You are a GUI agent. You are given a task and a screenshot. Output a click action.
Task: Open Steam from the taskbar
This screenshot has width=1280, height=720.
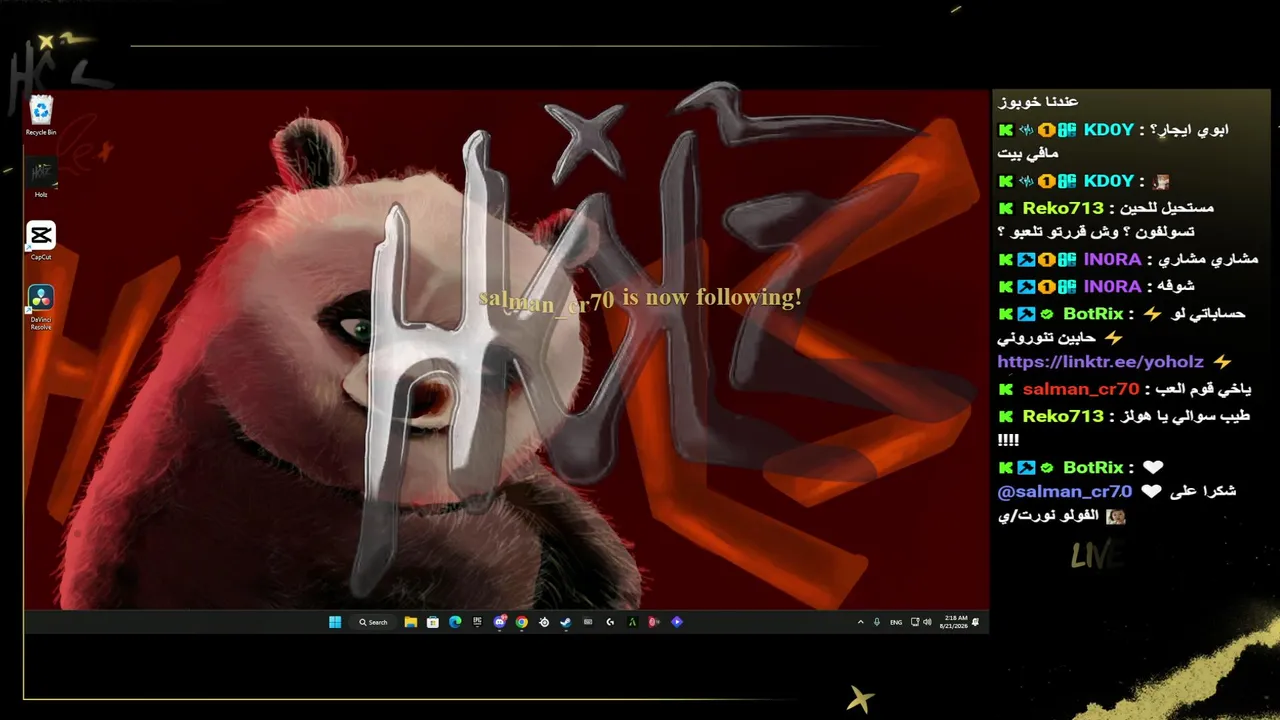point(566,622)
